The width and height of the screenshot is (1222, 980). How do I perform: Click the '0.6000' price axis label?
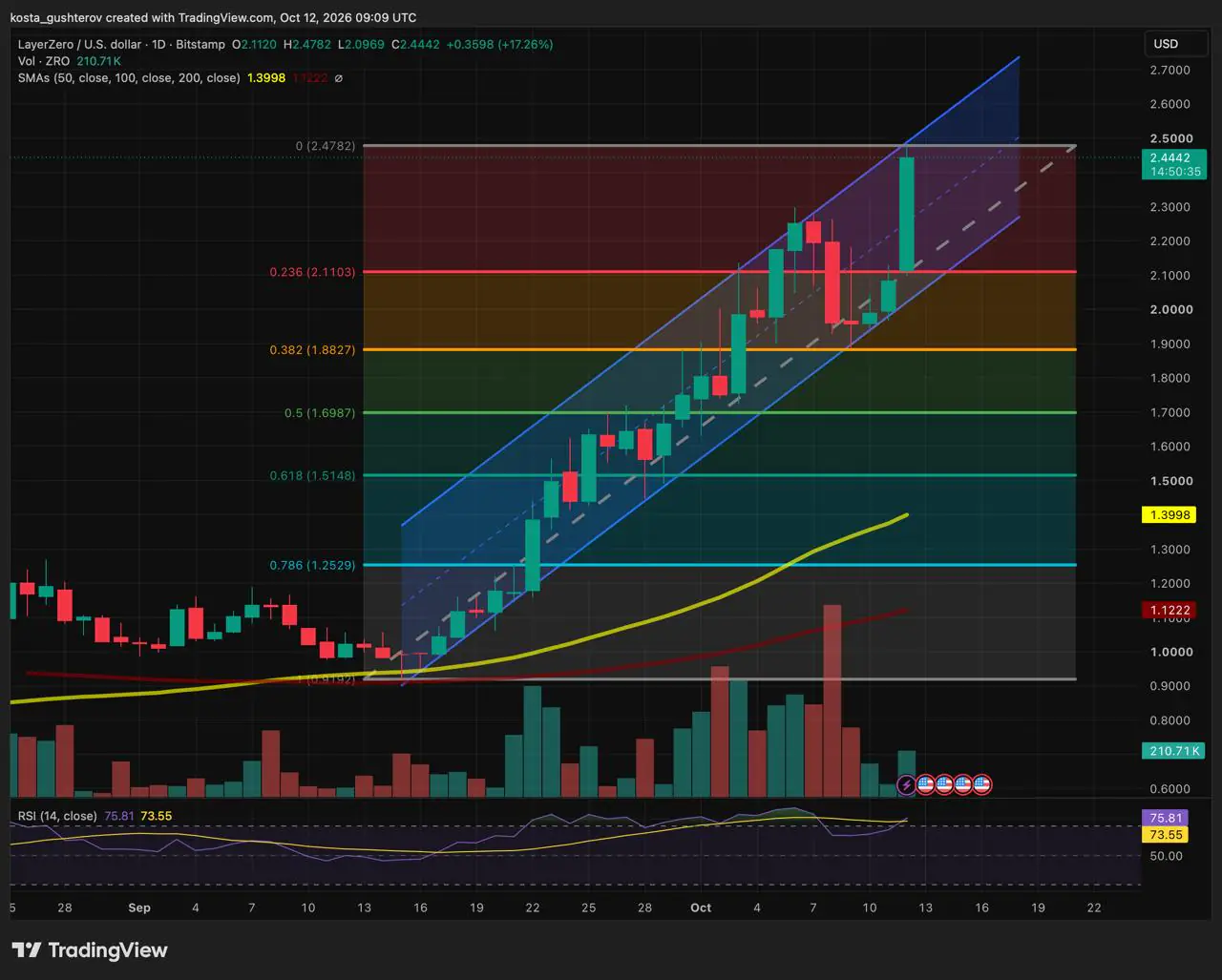(x=1169, y=789)
